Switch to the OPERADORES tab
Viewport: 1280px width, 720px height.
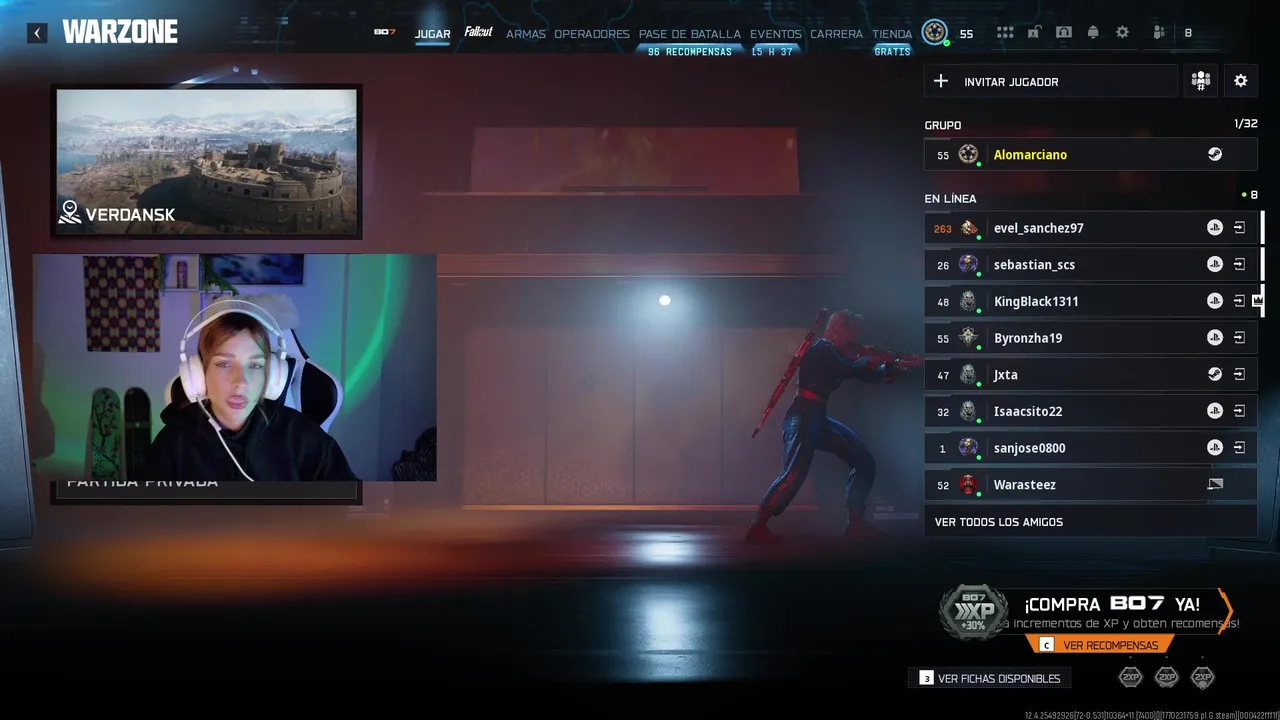[592, 34]
